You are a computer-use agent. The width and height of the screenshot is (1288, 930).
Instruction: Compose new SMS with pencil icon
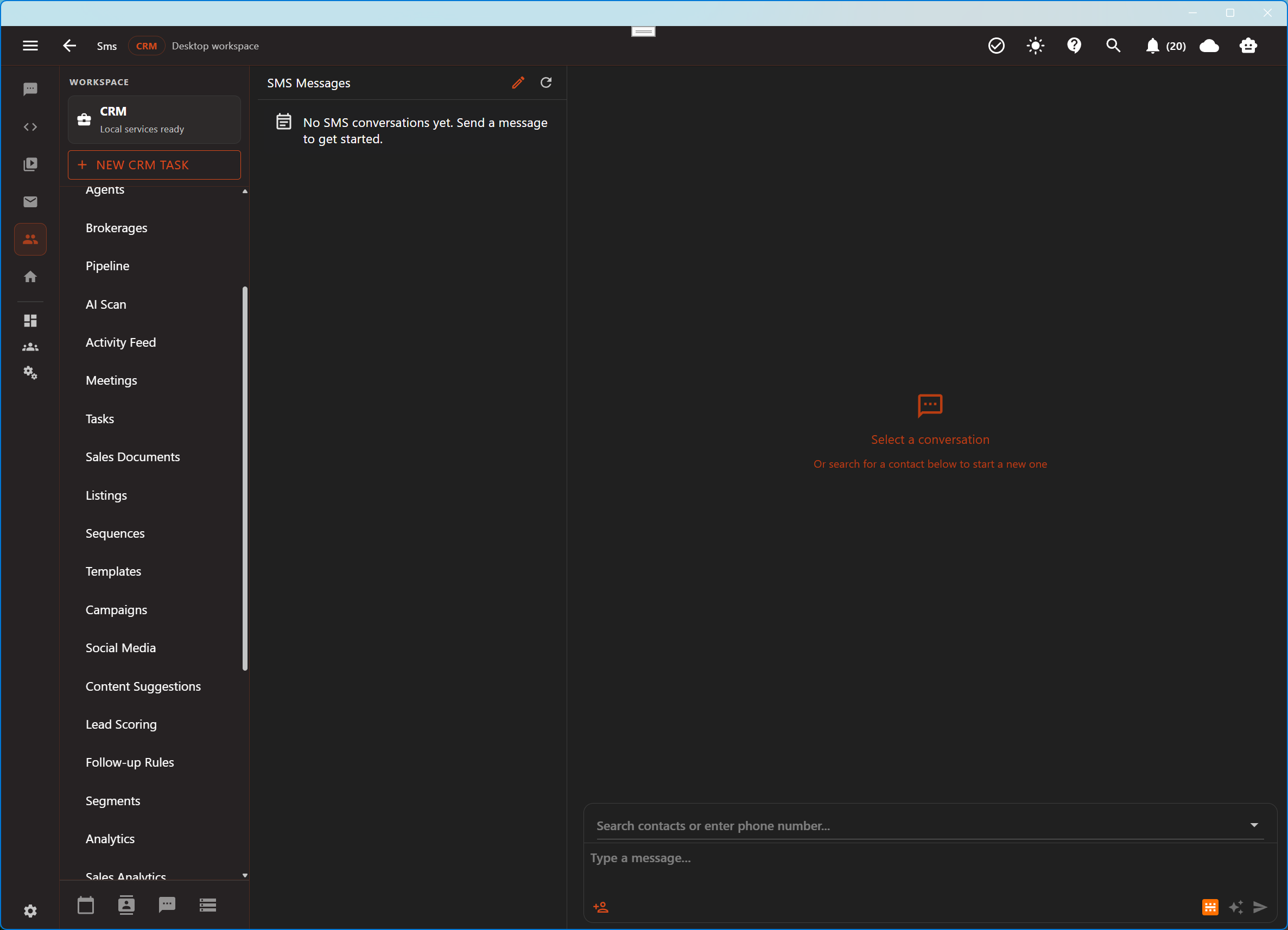(517, 83)
